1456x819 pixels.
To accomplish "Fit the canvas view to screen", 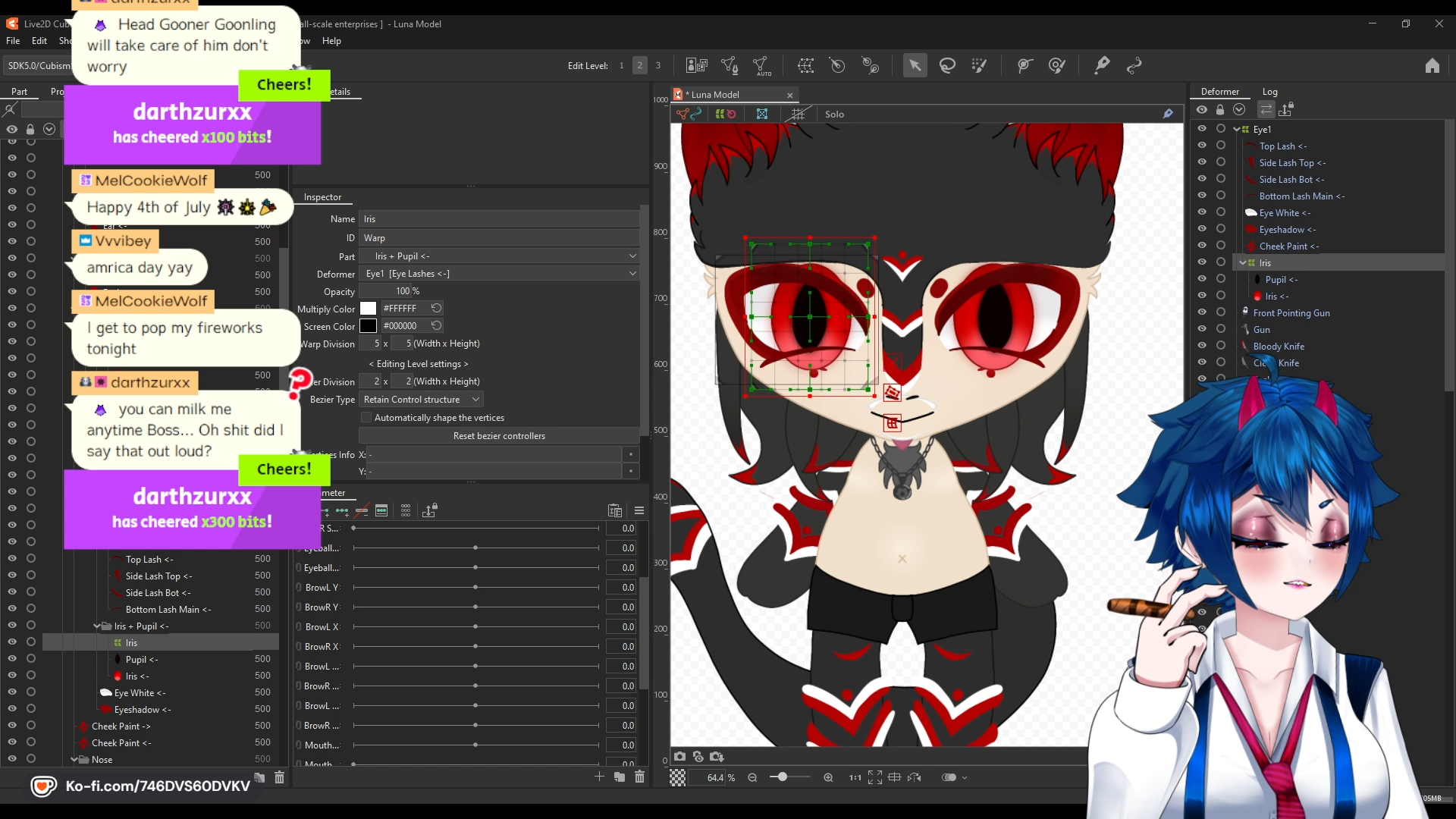I will tap(874, 777).
